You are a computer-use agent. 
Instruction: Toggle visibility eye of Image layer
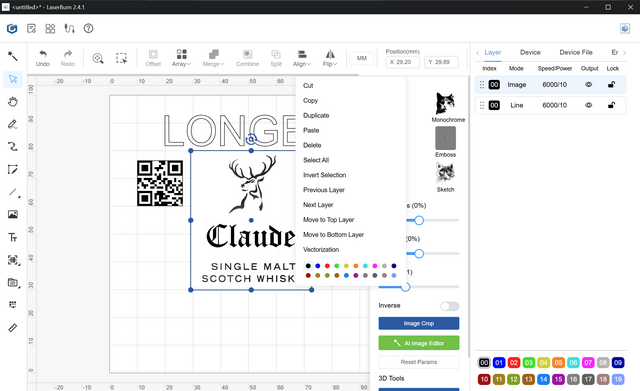589,85
